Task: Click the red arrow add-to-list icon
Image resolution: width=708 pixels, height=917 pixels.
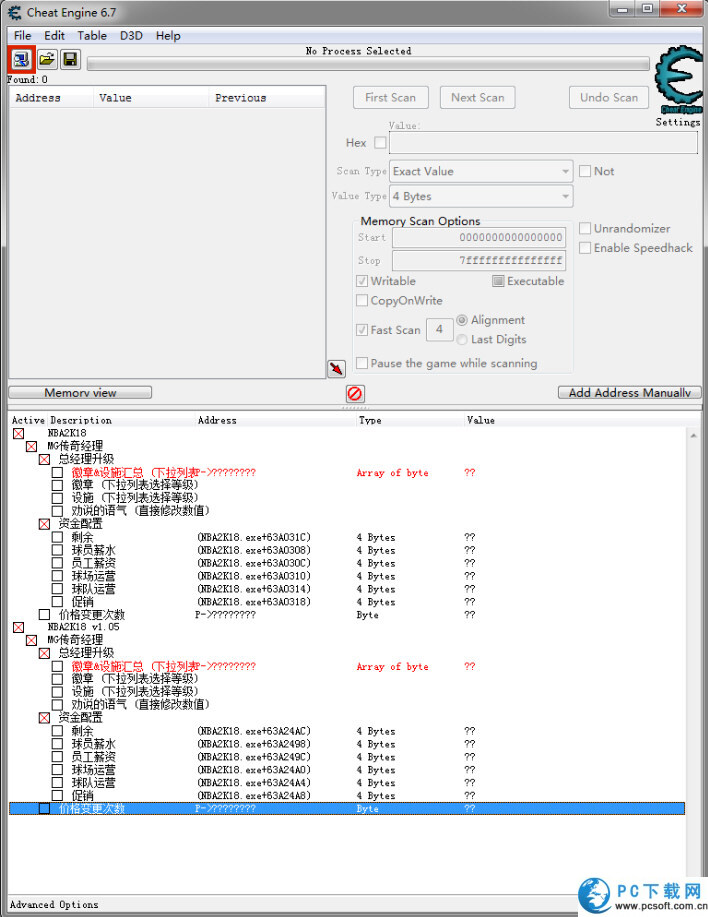Action: [x=336, y=369]
